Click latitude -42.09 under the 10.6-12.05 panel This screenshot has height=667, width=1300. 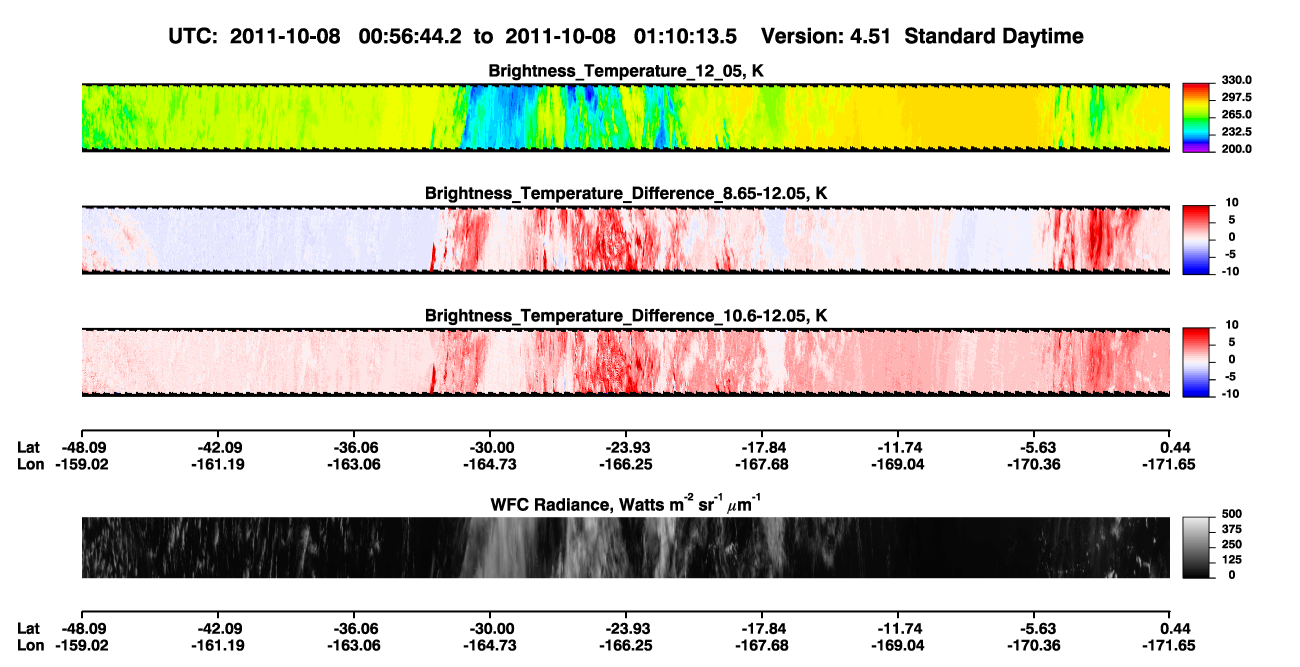coord(217,448)
